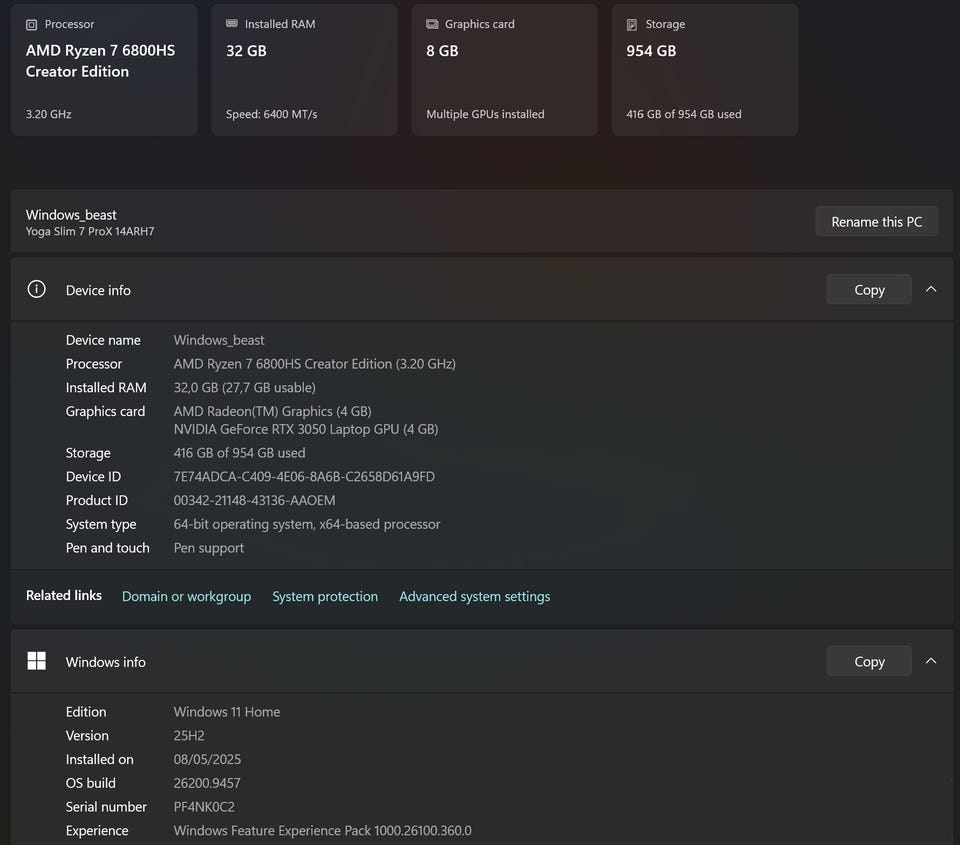Click NVIDIA GeForce RTX 3050 Laptop GPU text
The height and width of the screenshot is (845, 960).
306,429
